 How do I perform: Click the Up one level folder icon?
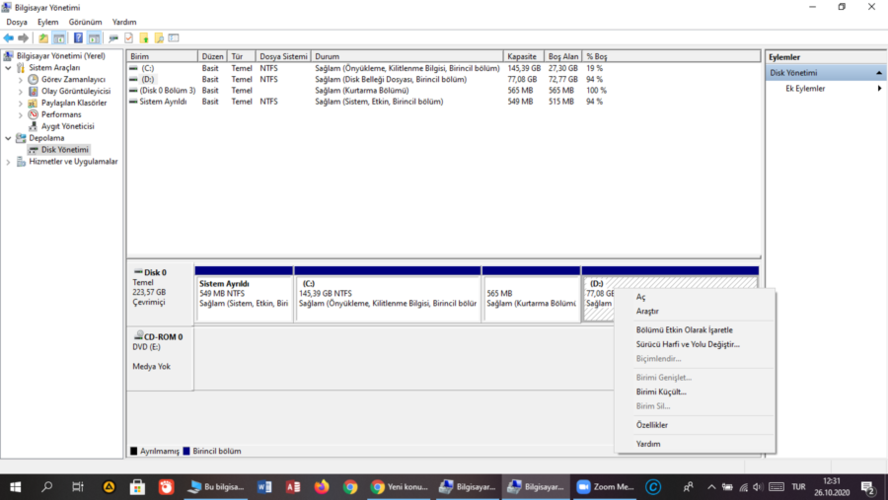[x=43, y=38]
